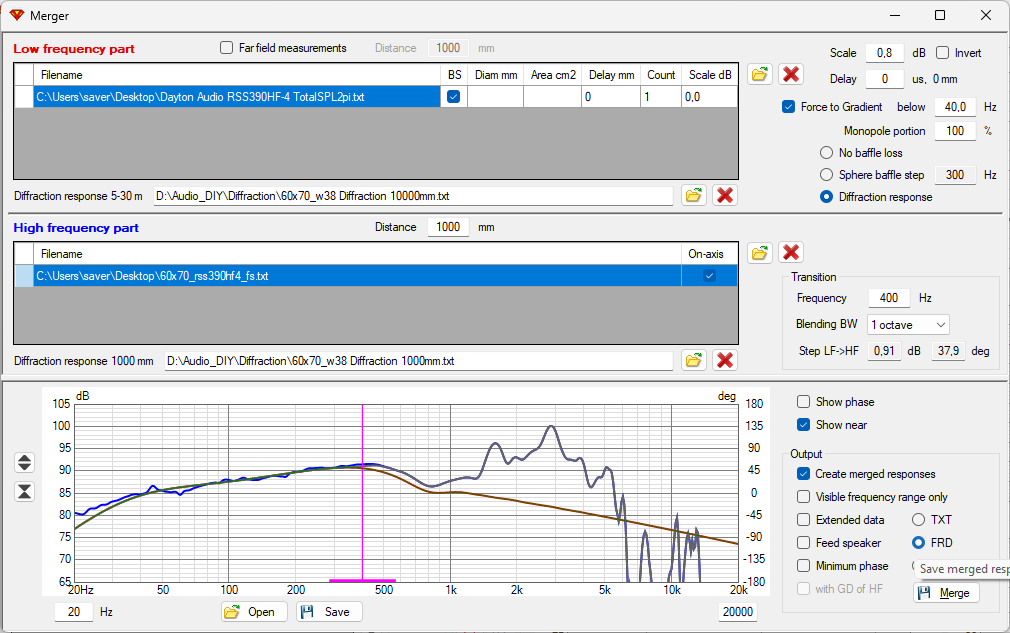
Task: Click Diffraction 10000mm path text field
Action: (413, 196)
